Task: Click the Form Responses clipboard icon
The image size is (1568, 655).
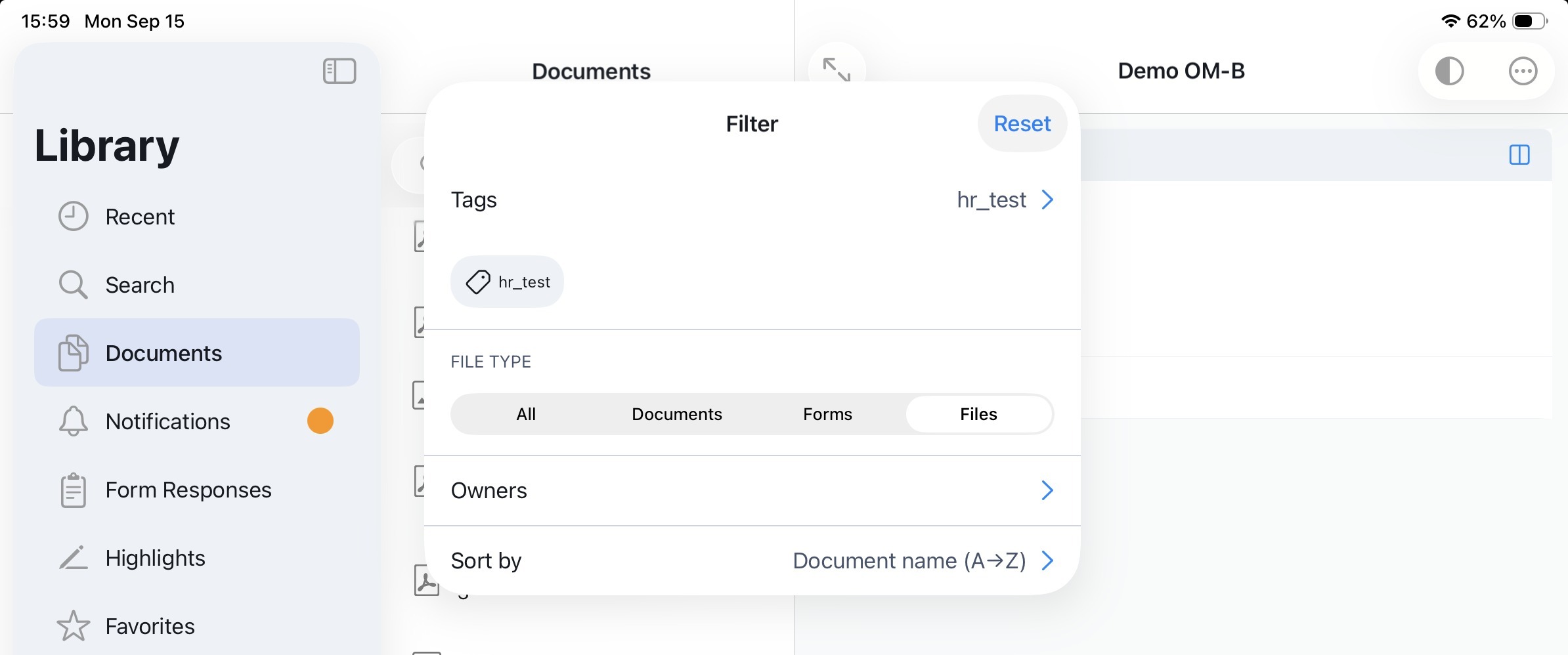Action: tap(73, 490)
